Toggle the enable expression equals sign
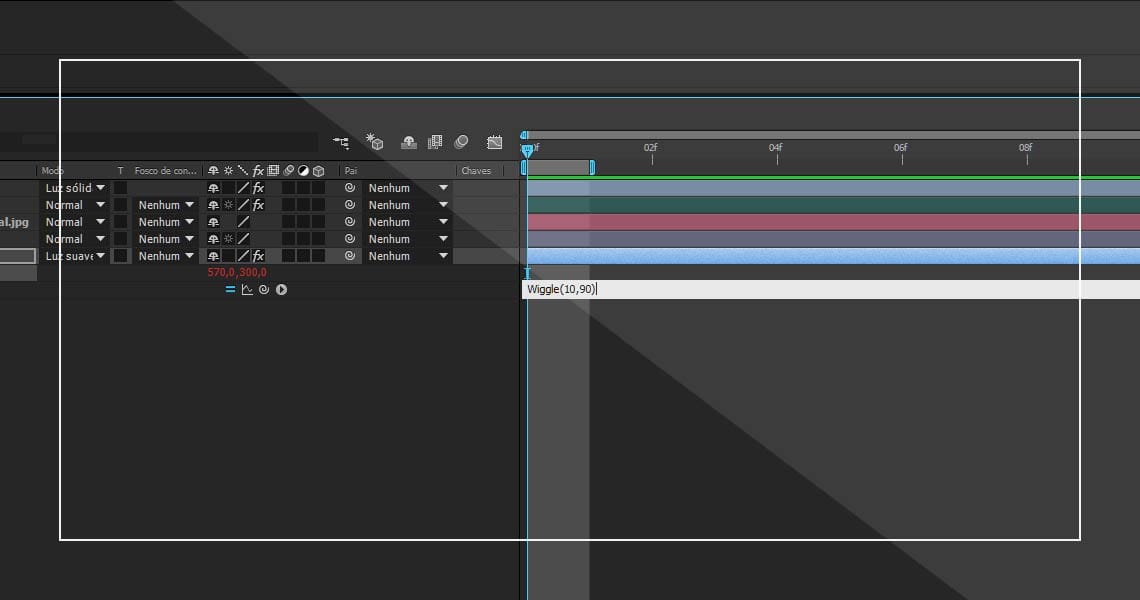Screen dimensions: 1140x600 [x=230, y=290]
